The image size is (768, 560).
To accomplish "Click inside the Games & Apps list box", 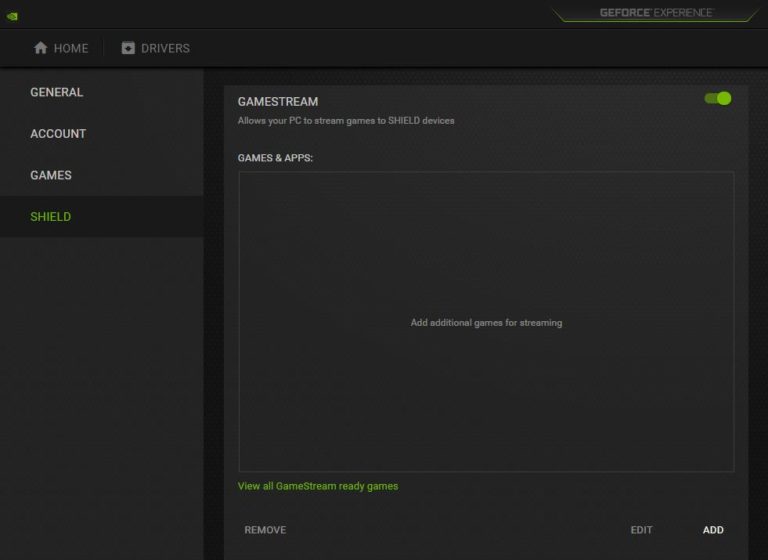I will 486,321.
